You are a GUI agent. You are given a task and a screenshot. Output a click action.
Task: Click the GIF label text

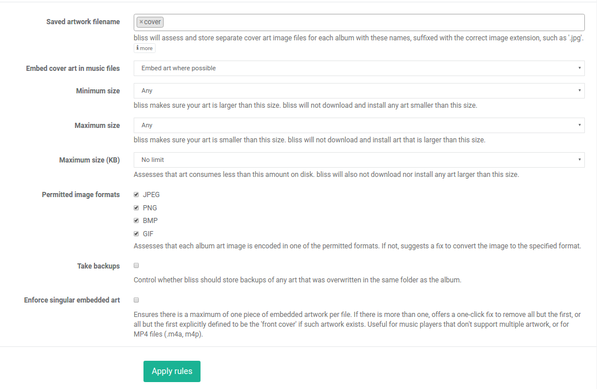148,234
